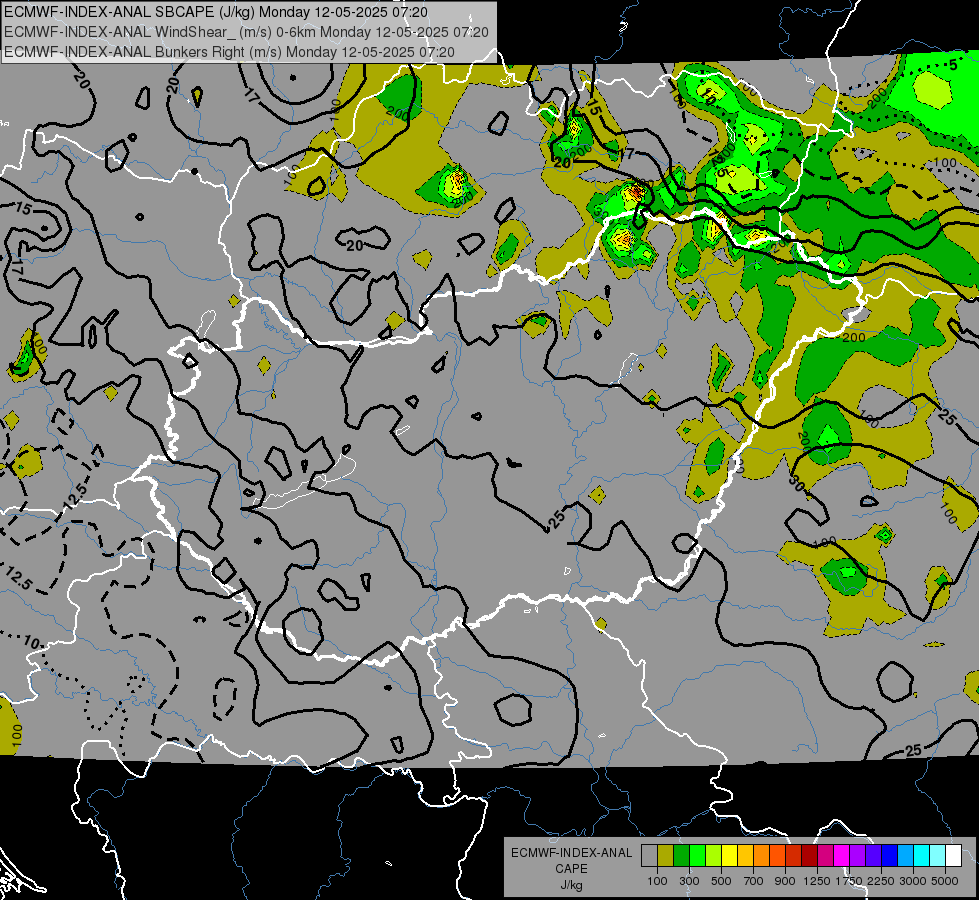Screen dimensions: 979x900
Task: Click the 500 legend scale value
Action: (721, 881)
